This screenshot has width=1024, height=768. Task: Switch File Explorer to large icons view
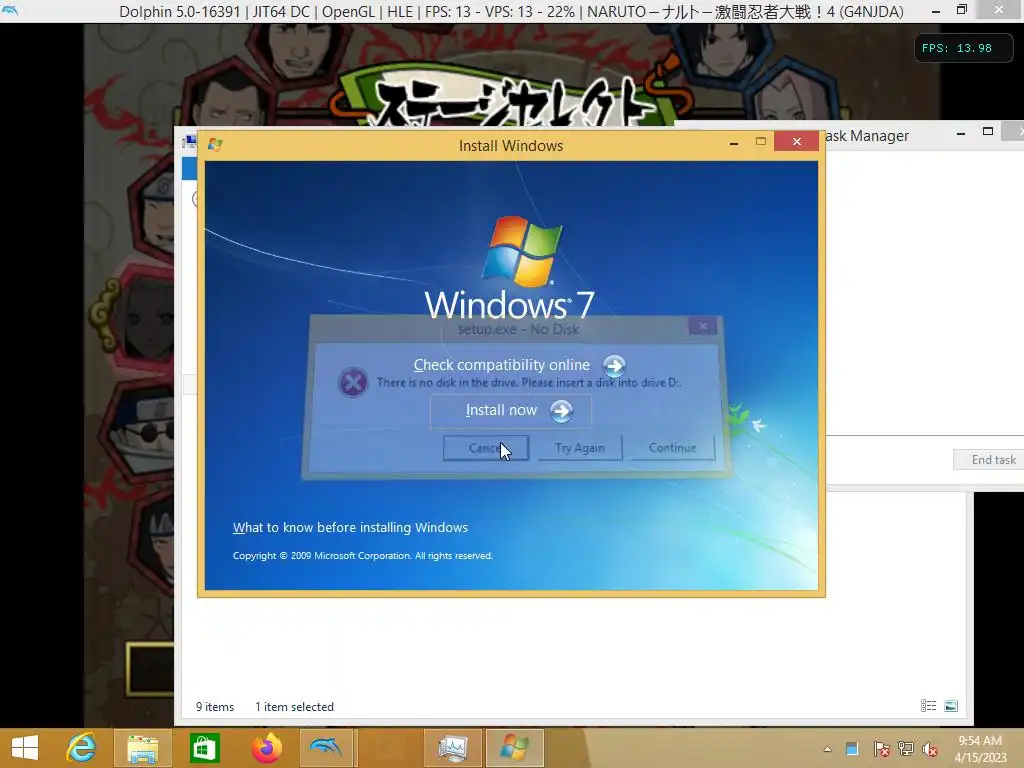pos(952,706)
